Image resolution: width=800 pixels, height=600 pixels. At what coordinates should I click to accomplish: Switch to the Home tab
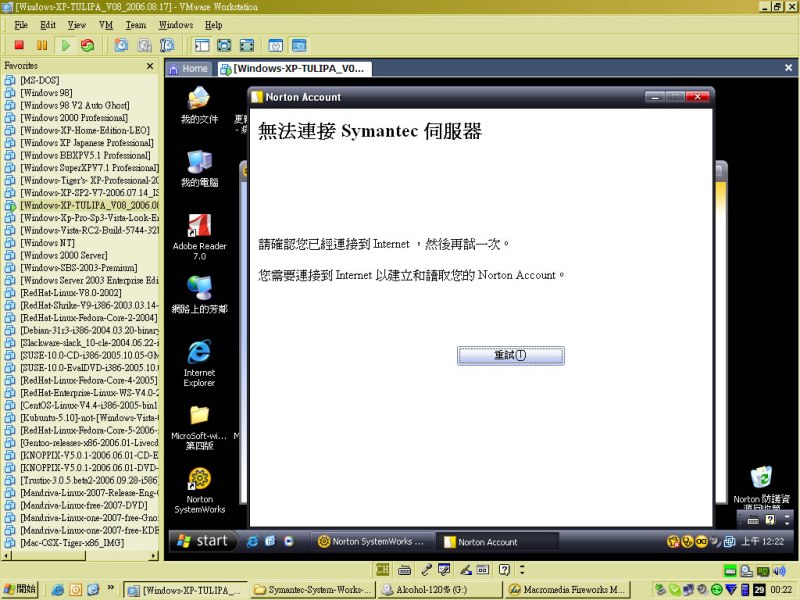[189, 69]
